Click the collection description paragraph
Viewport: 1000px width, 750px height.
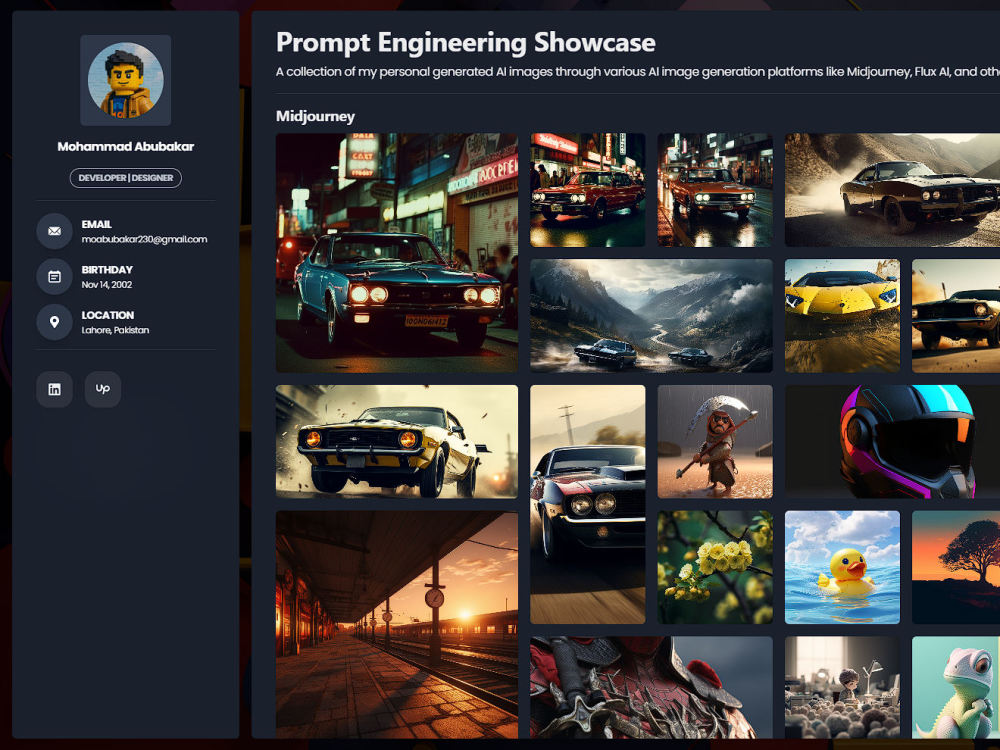638,72
